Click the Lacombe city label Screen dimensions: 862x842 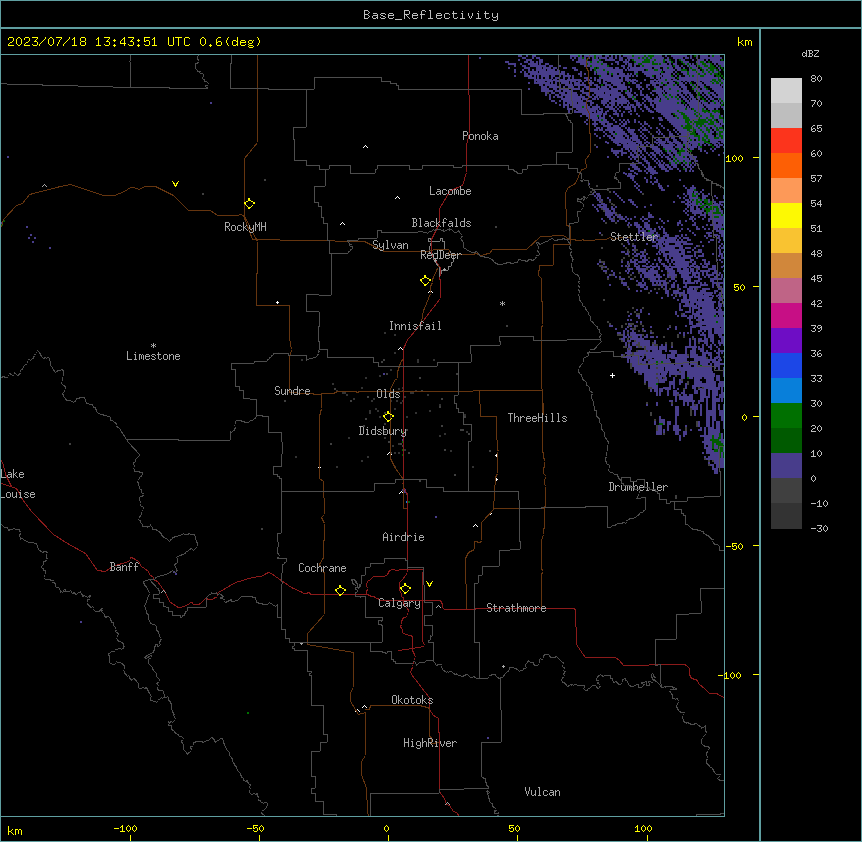(x=450, y=191)
